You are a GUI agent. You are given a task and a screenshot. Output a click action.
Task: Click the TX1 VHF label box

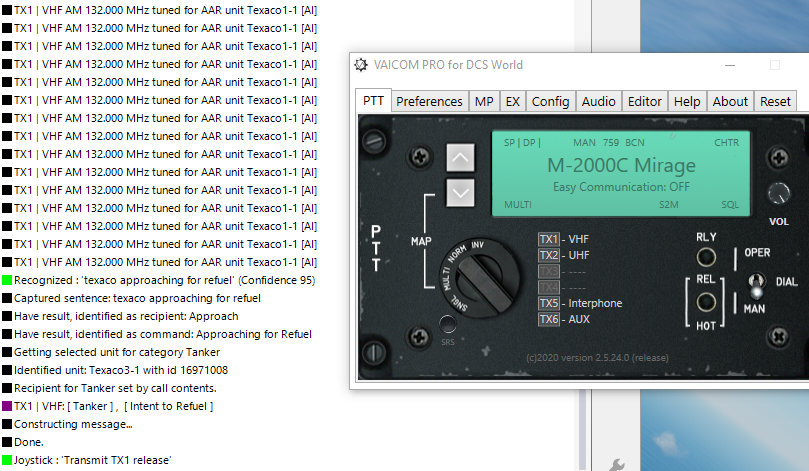pos(548,239)
